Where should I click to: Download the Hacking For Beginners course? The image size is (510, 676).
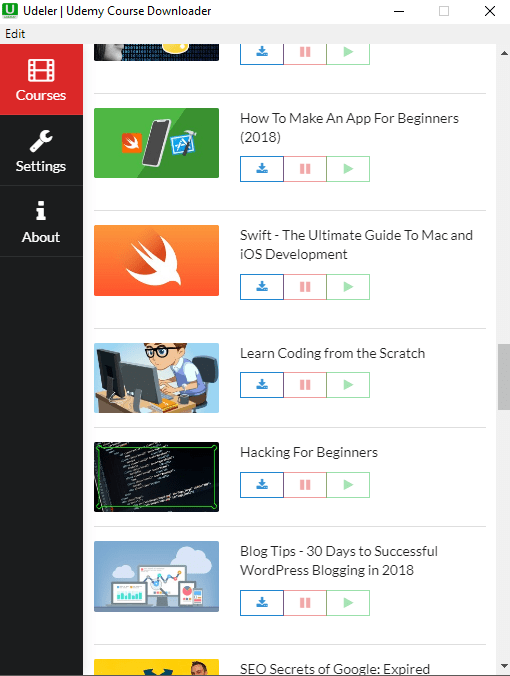262,485
